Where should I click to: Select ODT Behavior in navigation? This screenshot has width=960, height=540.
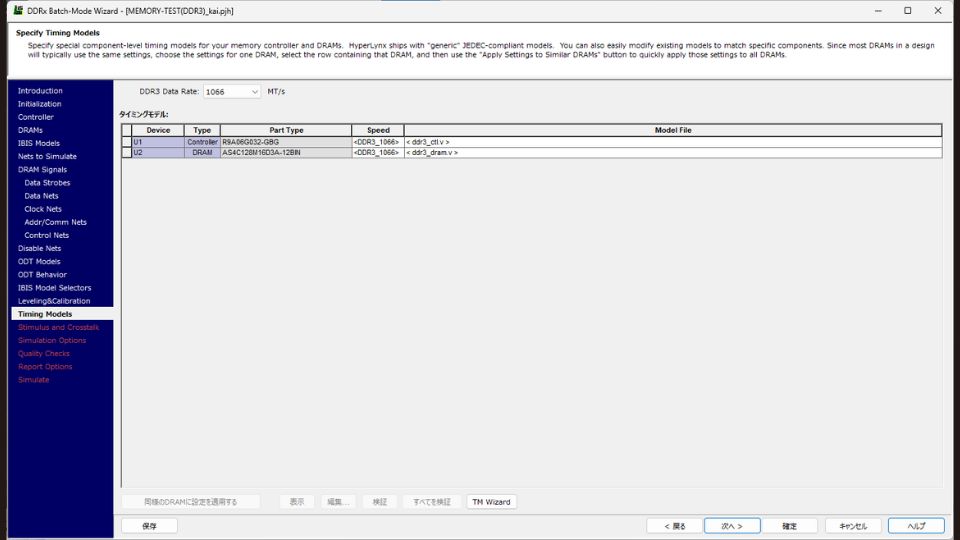click(x=42, y=274)
